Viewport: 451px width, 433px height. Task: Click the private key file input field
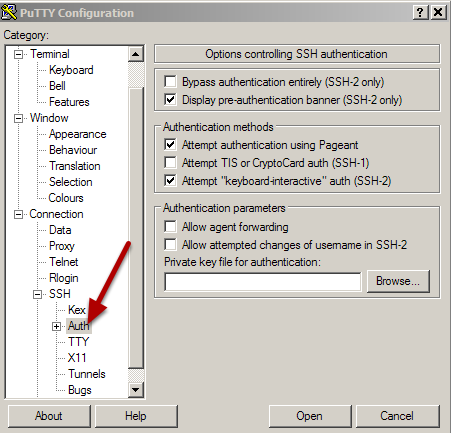coord(263,282)
